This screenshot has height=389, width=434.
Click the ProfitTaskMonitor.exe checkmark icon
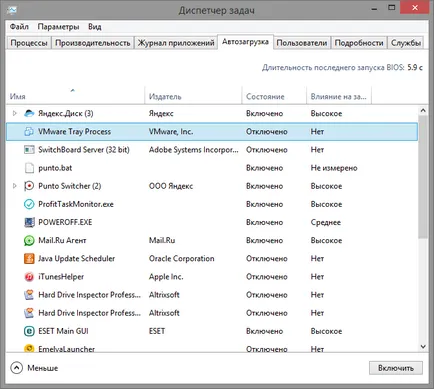[29, 204]
